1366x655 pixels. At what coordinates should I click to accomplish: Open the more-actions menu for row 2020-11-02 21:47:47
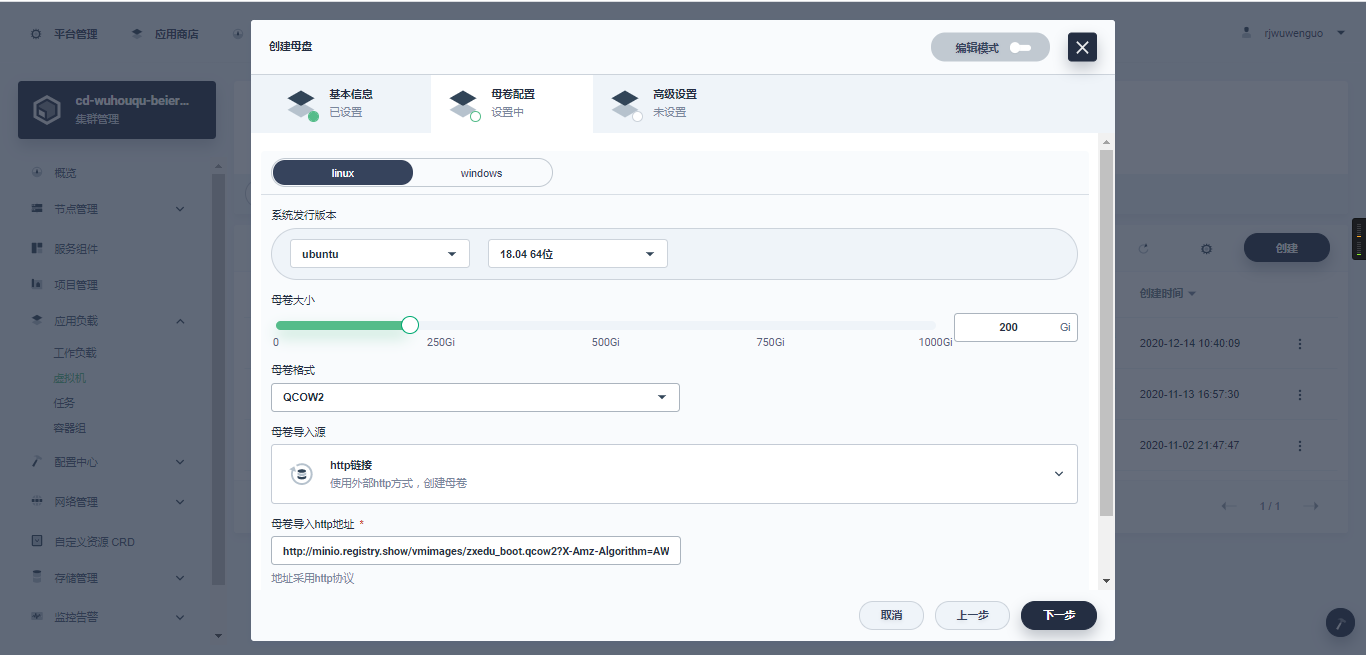(x=1300, y=446)
